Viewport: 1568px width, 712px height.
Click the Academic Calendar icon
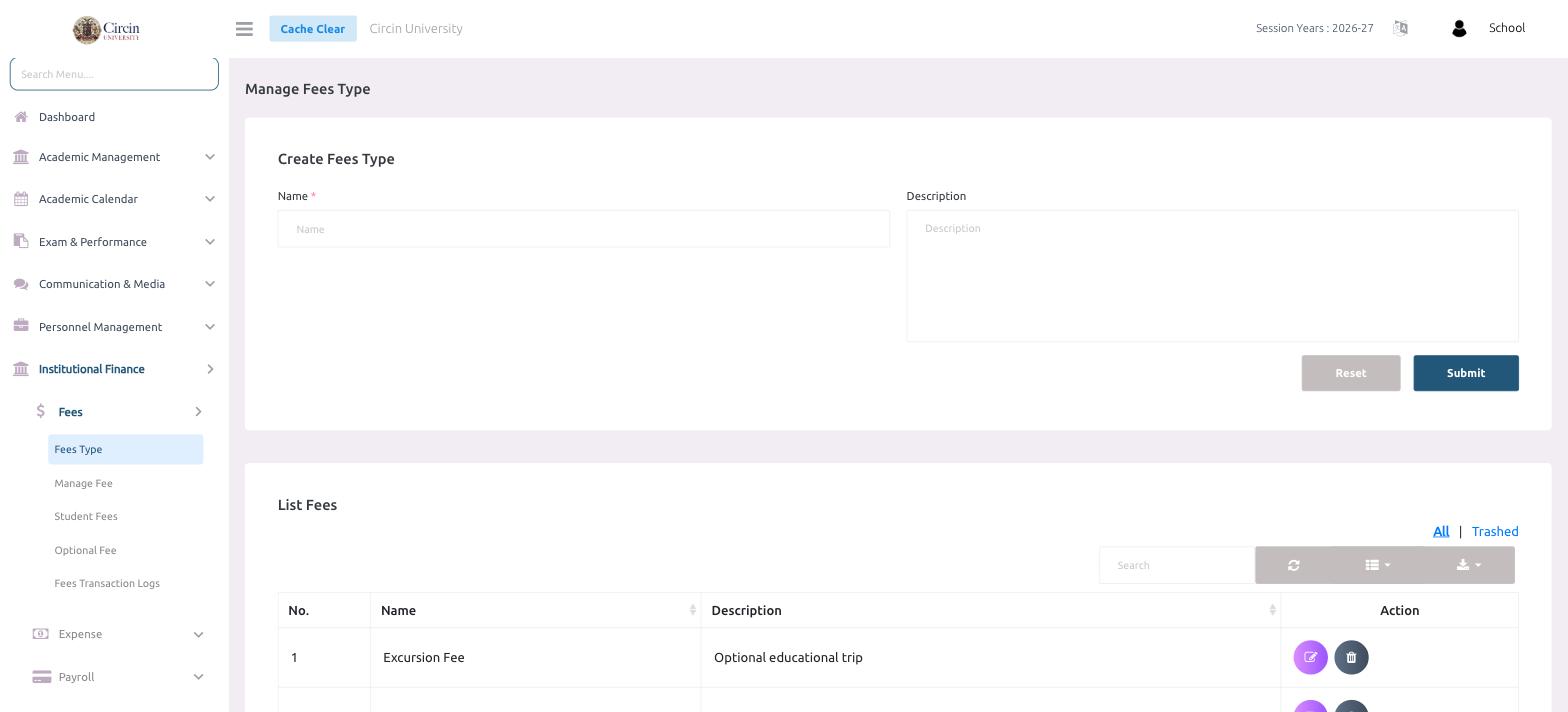(x=21, y=199)
